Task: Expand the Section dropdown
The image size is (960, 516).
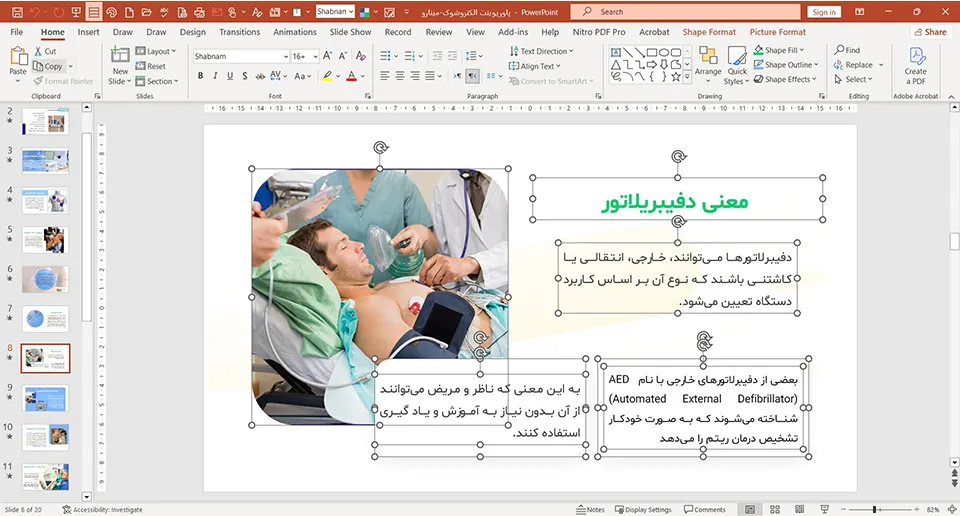Action: click(x=157, y=81)
